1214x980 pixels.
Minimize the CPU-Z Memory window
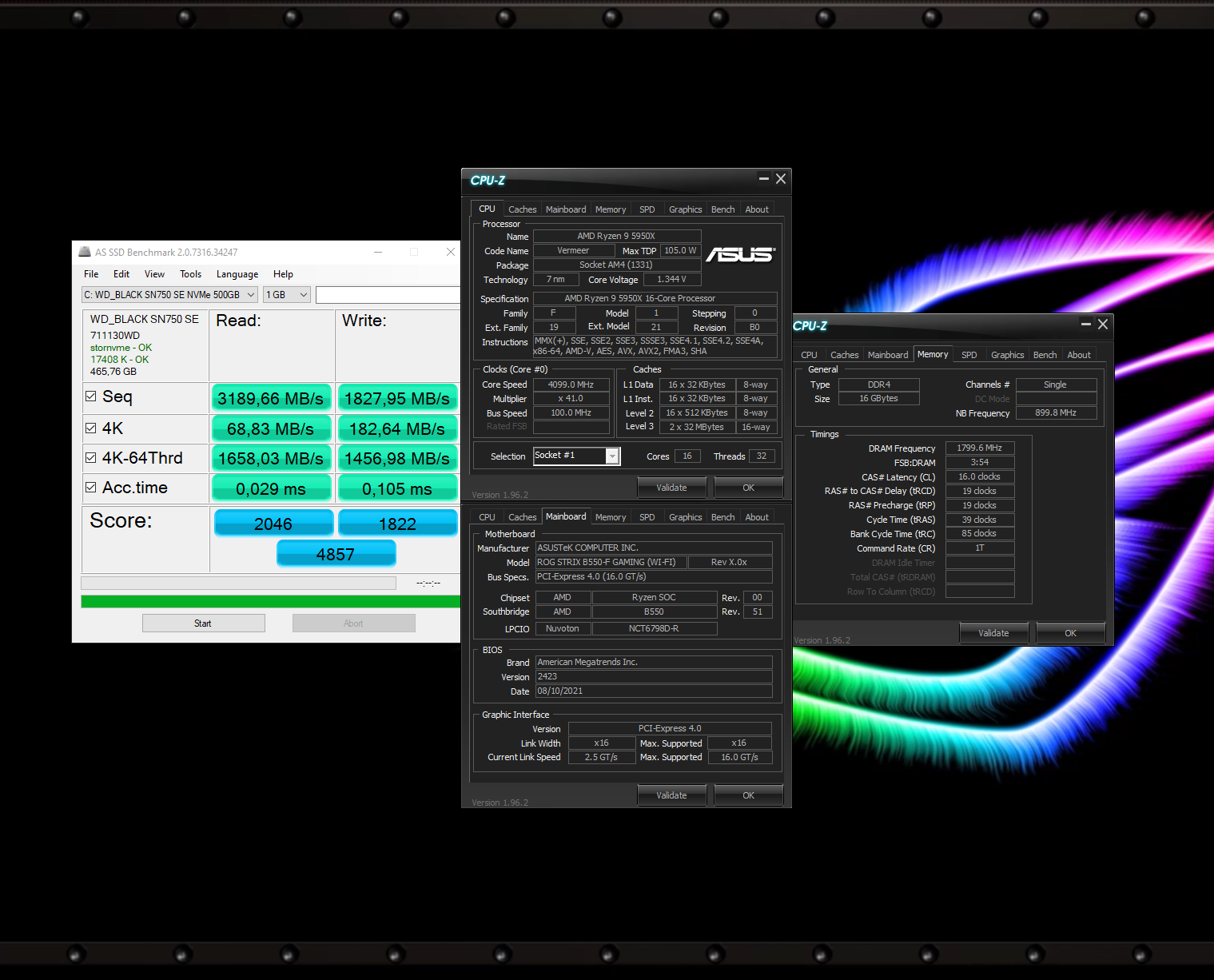[1085, 324]
